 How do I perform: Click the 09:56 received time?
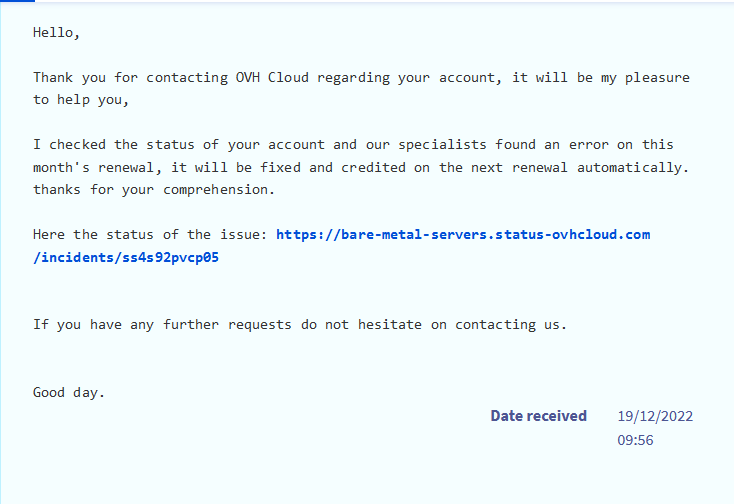pyautogui.click(x=636, y=439)
